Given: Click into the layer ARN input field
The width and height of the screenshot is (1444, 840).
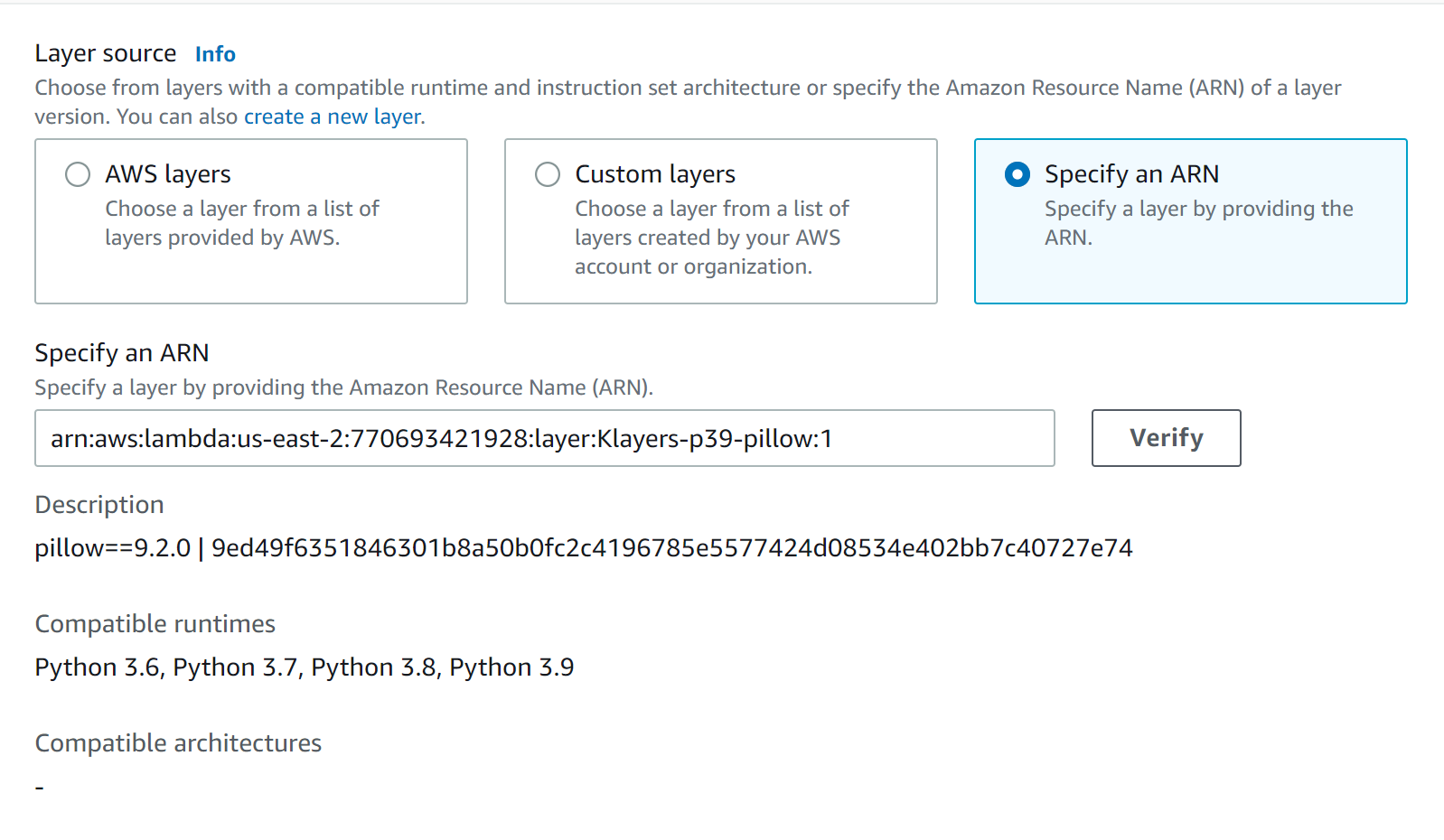Looking at the screenshot, I should point(544,439).
